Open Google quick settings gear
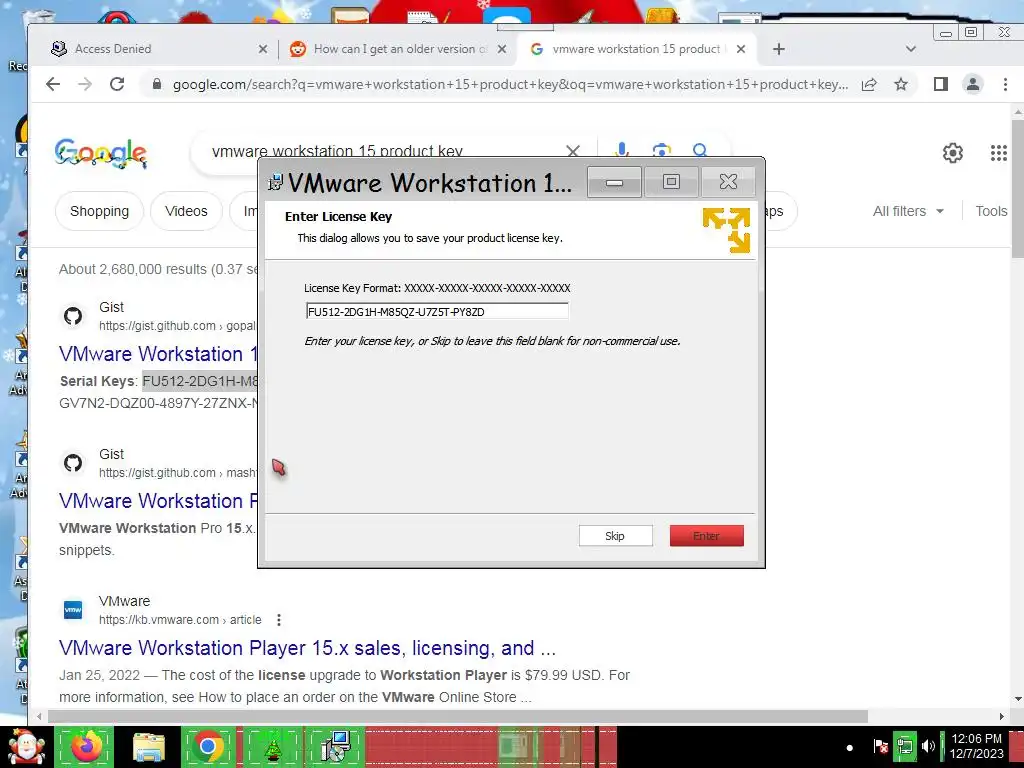This screenshot has width=1024, height=768. click(953, 153)
